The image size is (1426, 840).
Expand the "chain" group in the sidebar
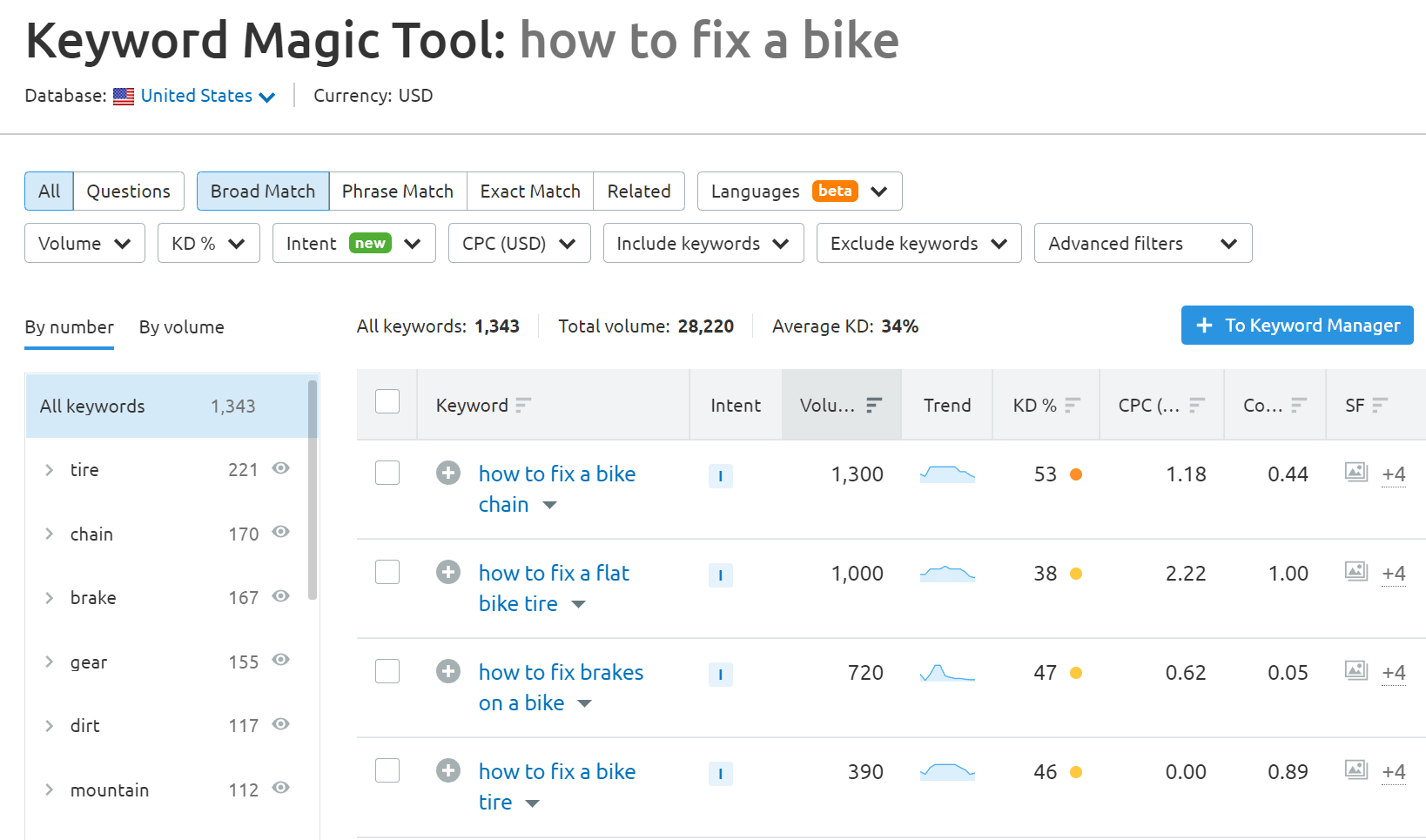pyautogui.click(x=50, y=534)
